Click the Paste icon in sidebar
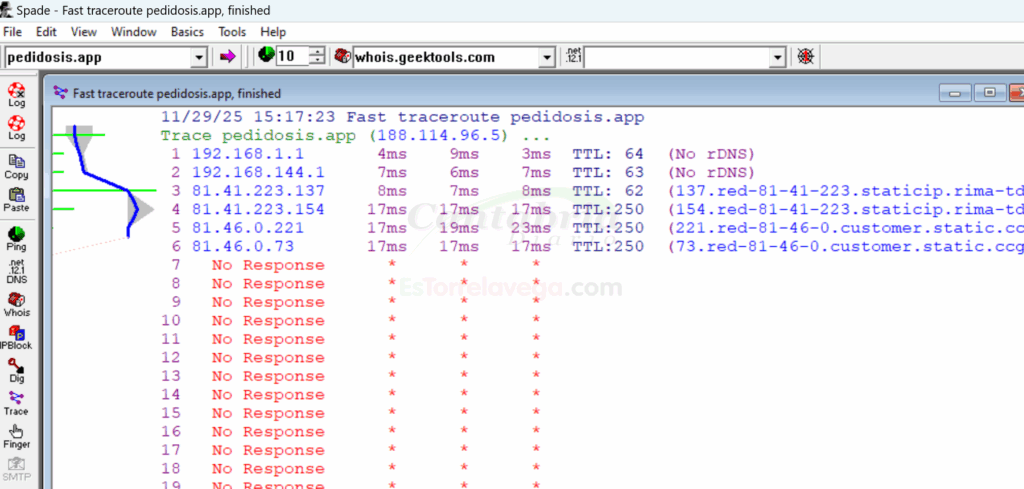1024x489 pixels. (16, 199)
